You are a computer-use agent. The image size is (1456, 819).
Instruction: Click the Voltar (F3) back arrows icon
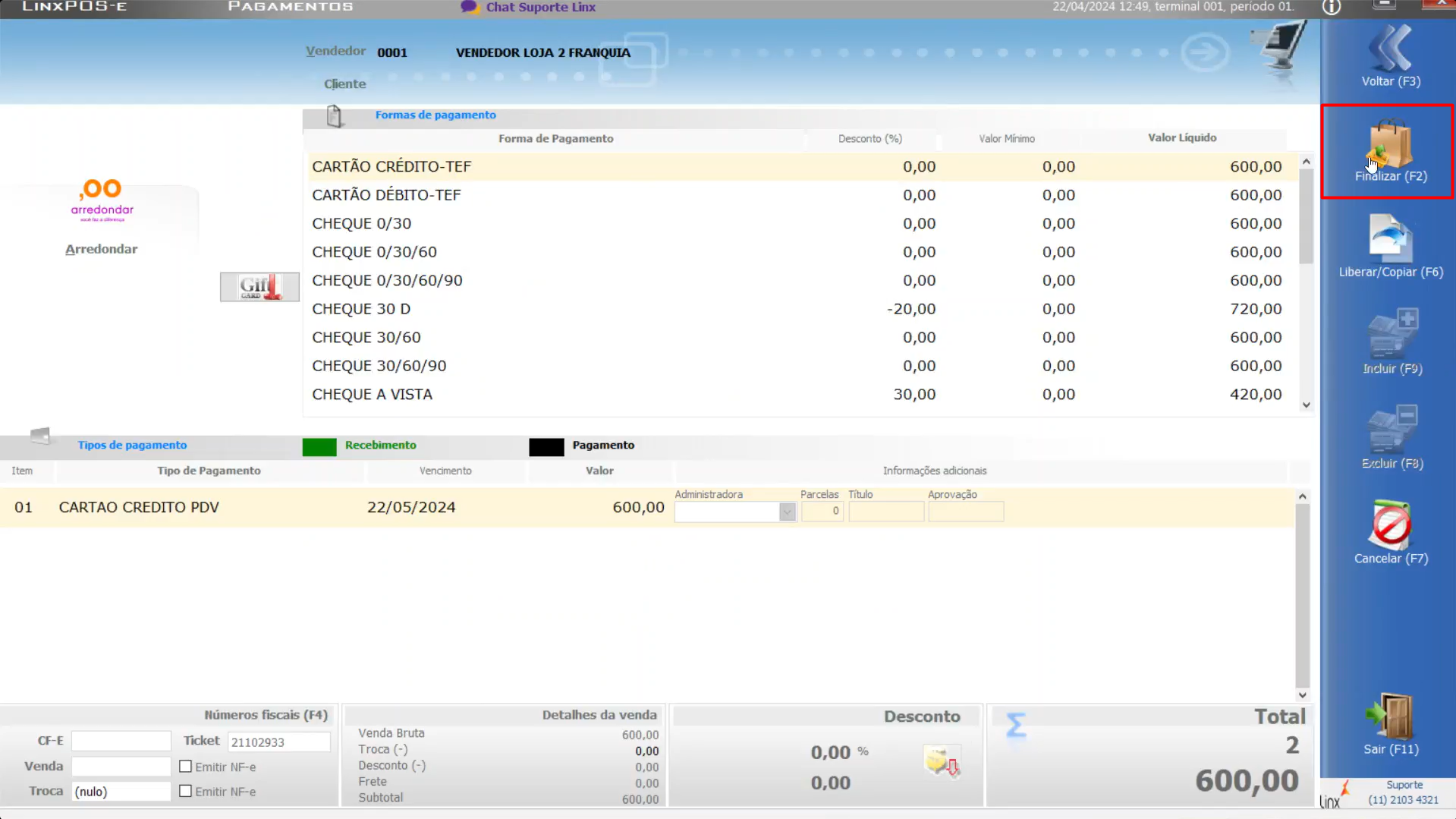1391,47
